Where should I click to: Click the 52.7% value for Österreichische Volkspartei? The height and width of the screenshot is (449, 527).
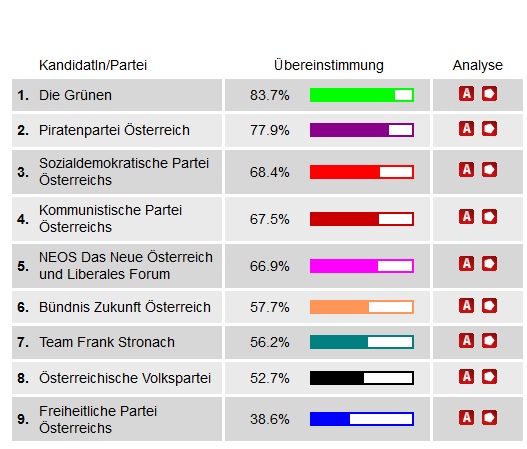270,378
